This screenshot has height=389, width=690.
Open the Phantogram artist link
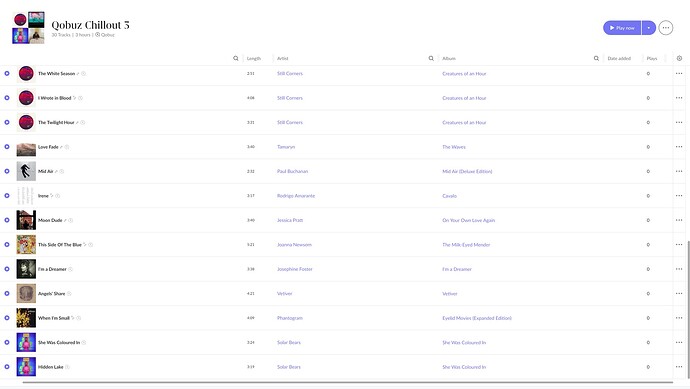point(290,318)
